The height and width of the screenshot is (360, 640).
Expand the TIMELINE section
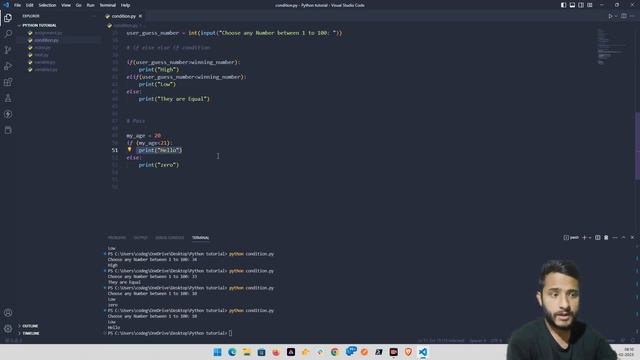(31, 333)
